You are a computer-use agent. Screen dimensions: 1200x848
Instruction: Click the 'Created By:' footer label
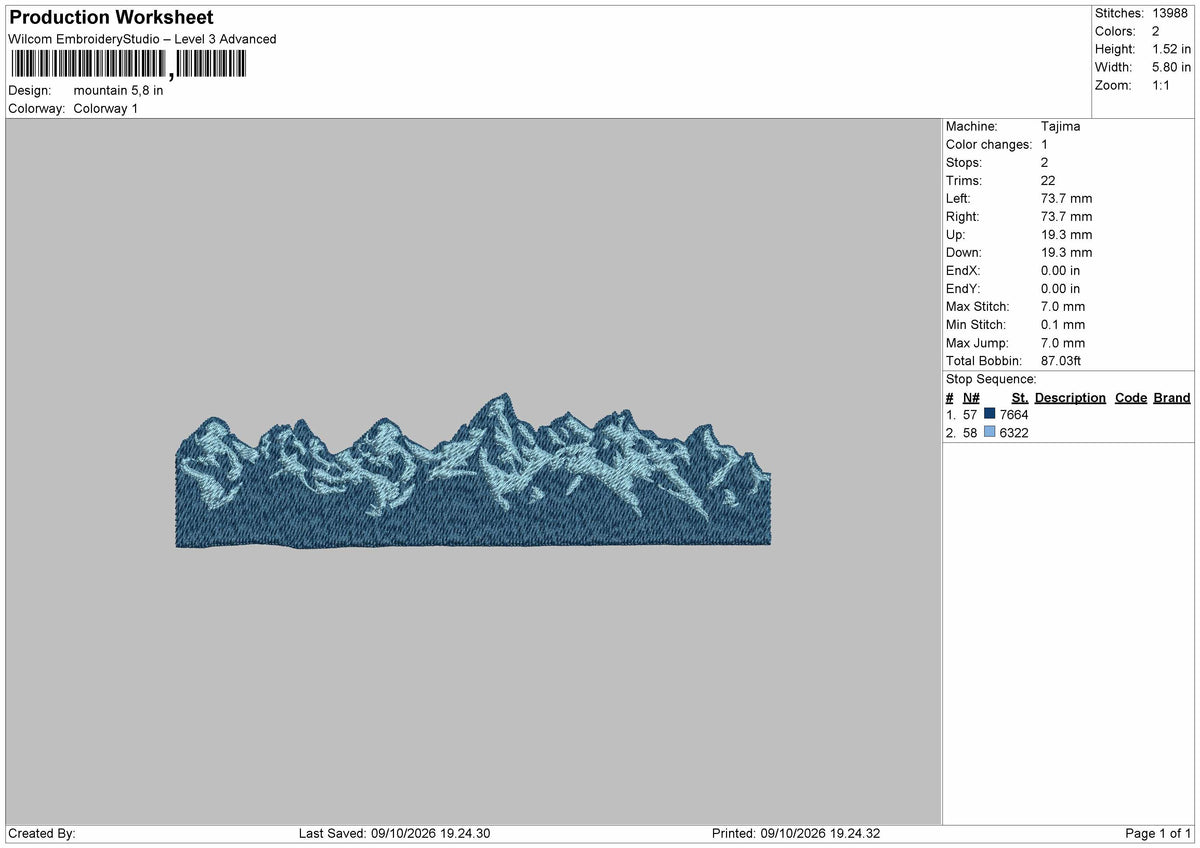coord(42,833)
